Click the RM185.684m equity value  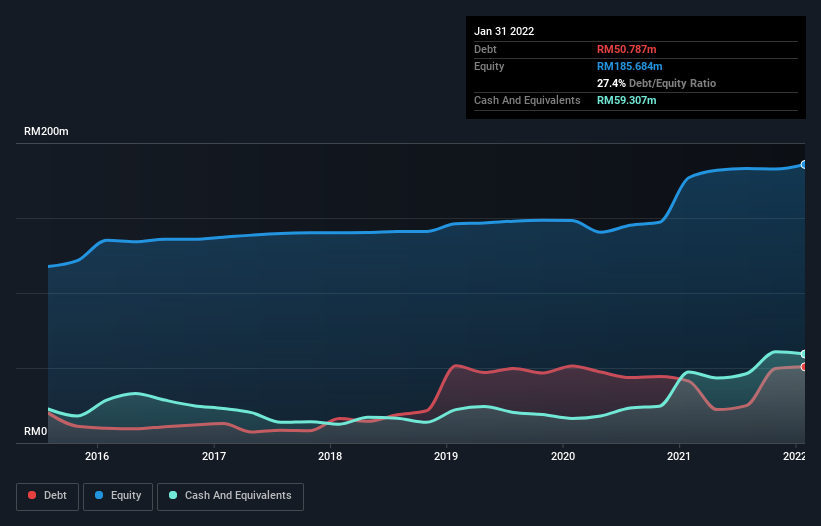click(629, 66)
